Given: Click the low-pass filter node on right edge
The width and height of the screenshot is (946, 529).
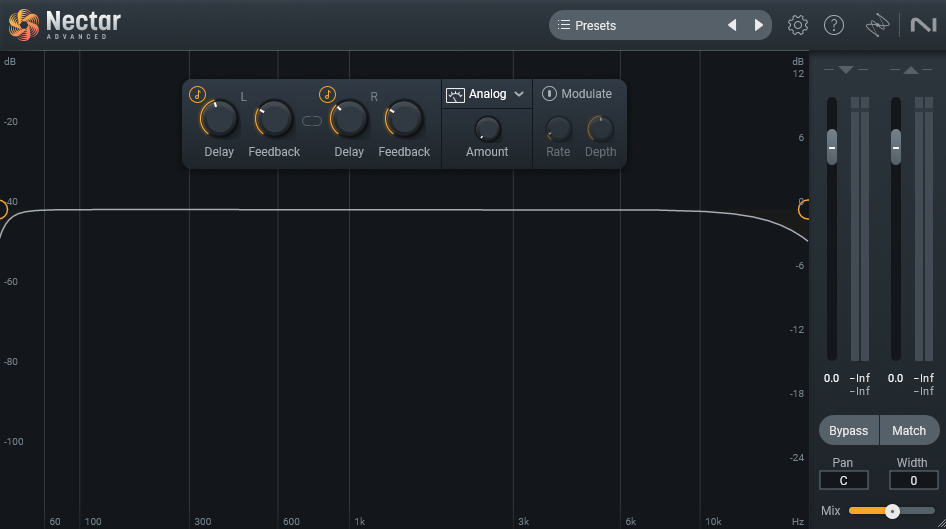Looking at the screenshot, I should [x=804, y=209].
